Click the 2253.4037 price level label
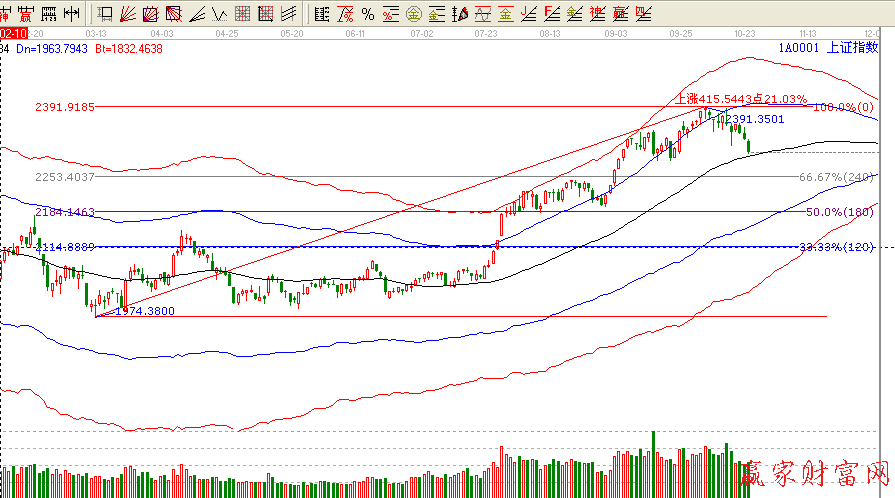This screenshot has height=498, width=895. [65, 177]
